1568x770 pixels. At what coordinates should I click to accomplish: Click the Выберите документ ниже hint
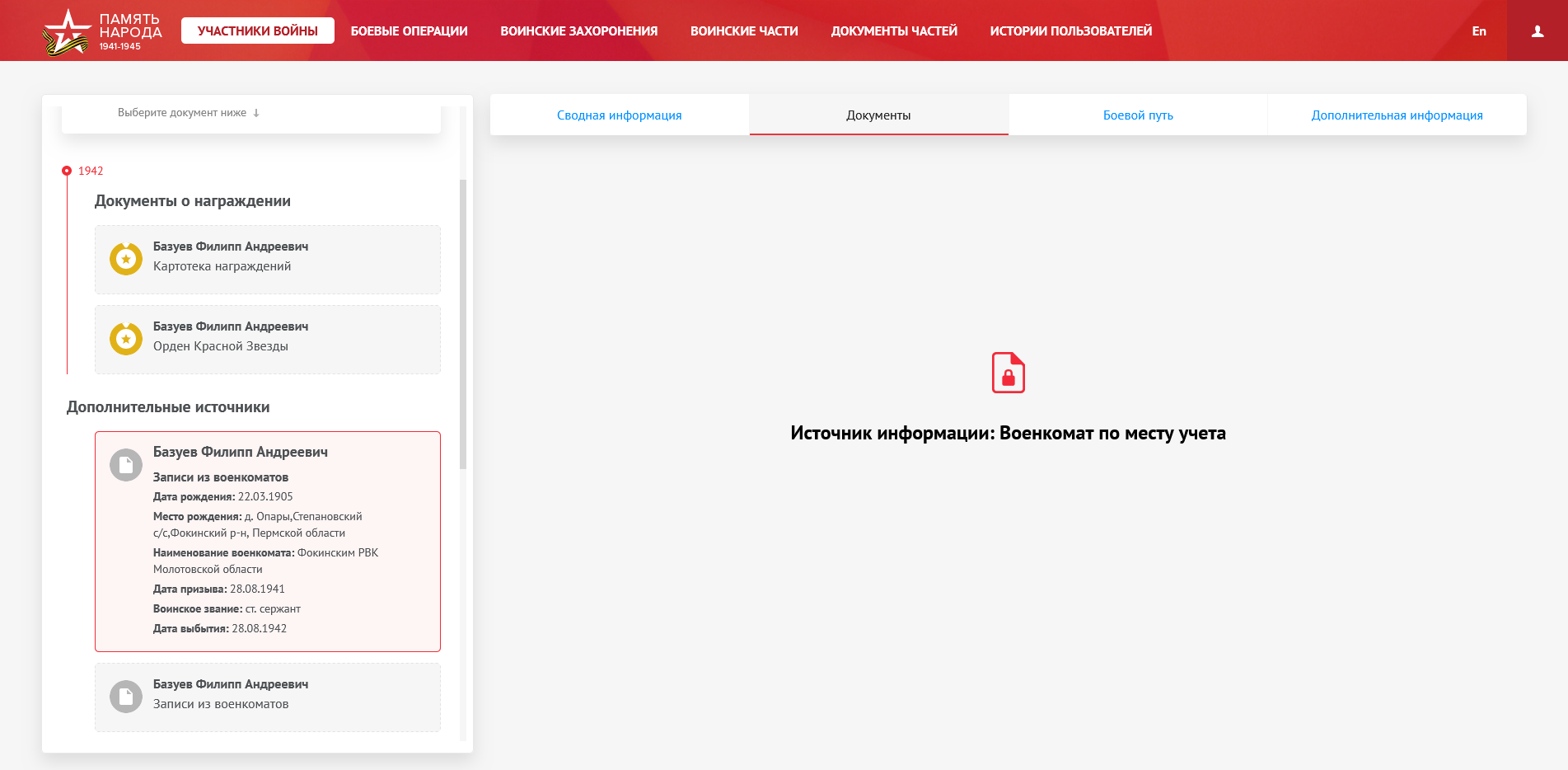tap(182, 113)
